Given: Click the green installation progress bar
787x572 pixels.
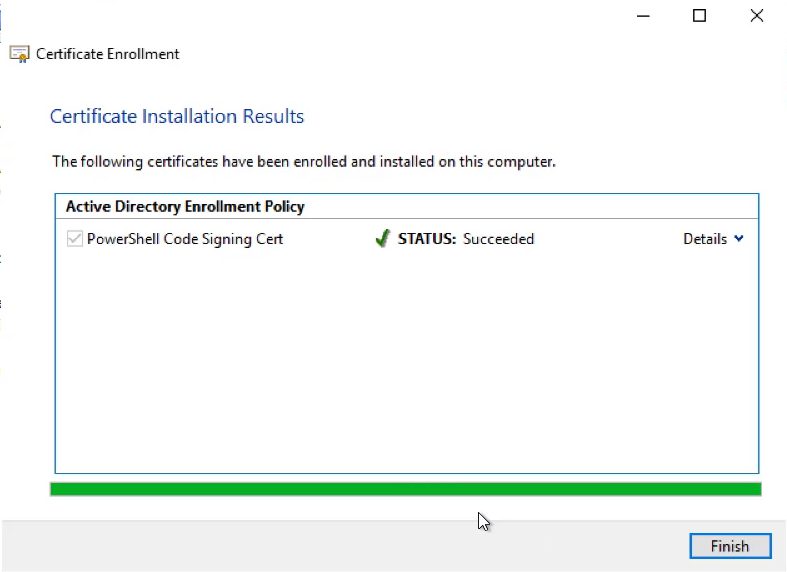Looking at the screenshot, I should (406, 489).
